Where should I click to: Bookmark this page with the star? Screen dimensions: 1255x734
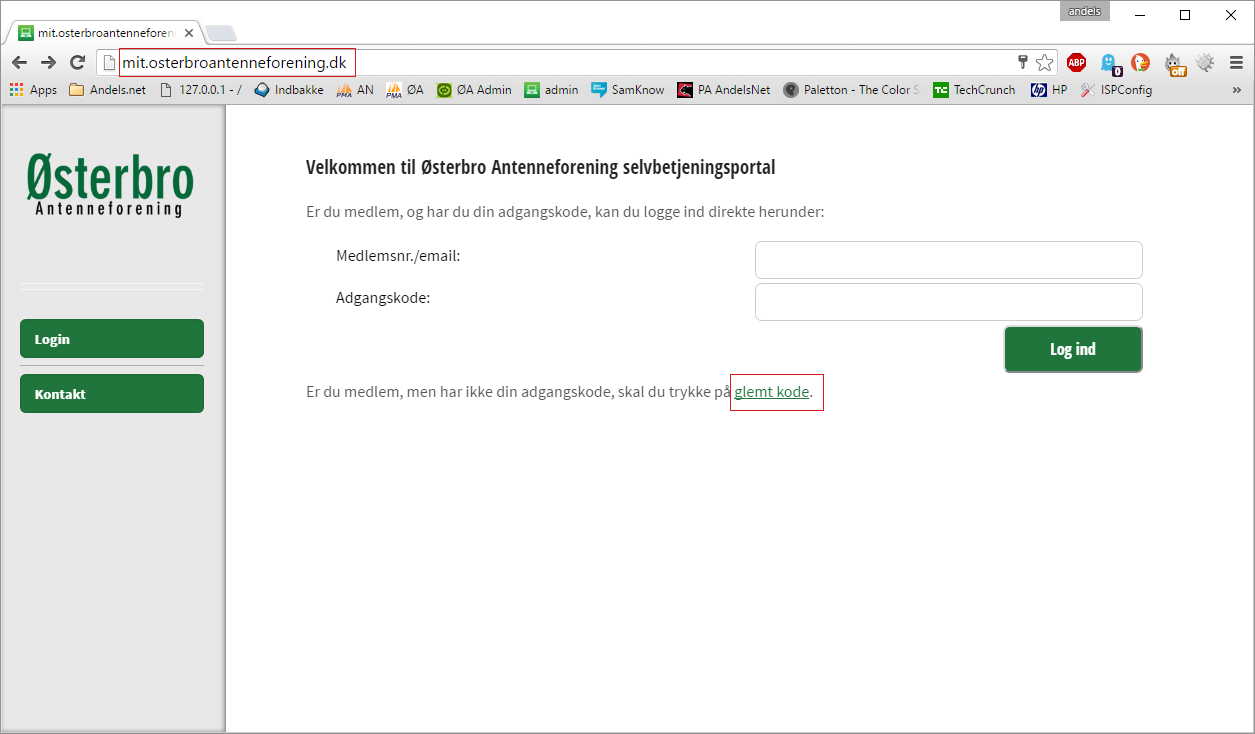click(x=1045, y=63)
